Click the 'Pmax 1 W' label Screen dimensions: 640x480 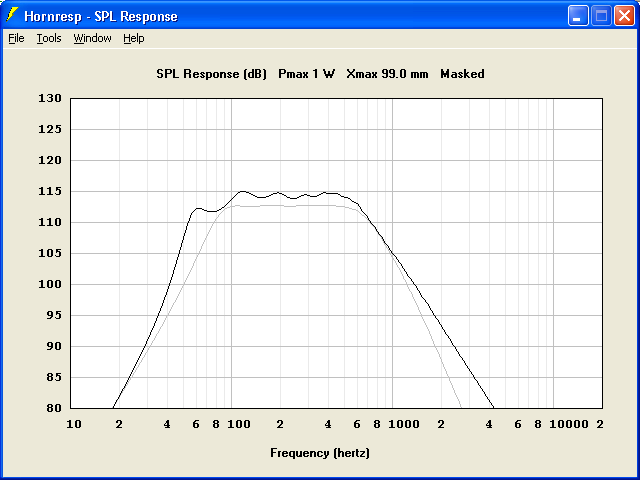pyautogui.click(x=307, y=74)
